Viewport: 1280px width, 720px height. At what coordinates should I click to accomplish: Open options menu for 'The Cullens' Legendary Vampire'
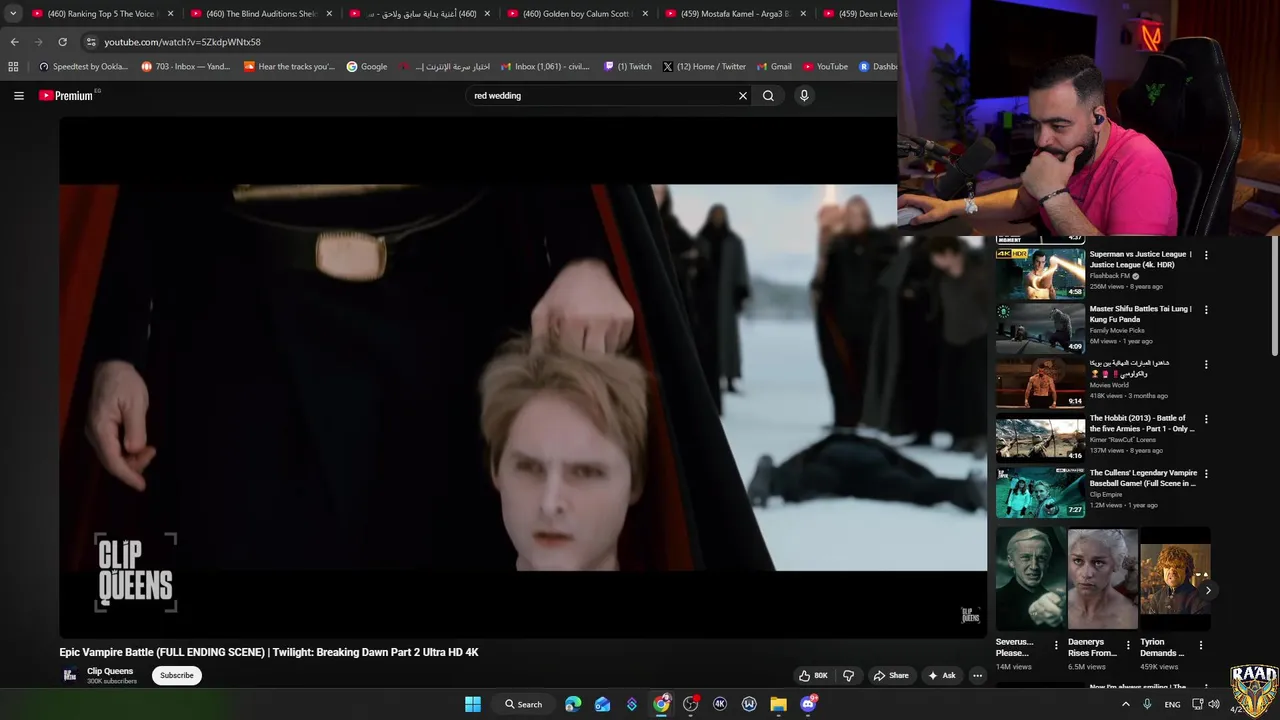point(1206,474)
